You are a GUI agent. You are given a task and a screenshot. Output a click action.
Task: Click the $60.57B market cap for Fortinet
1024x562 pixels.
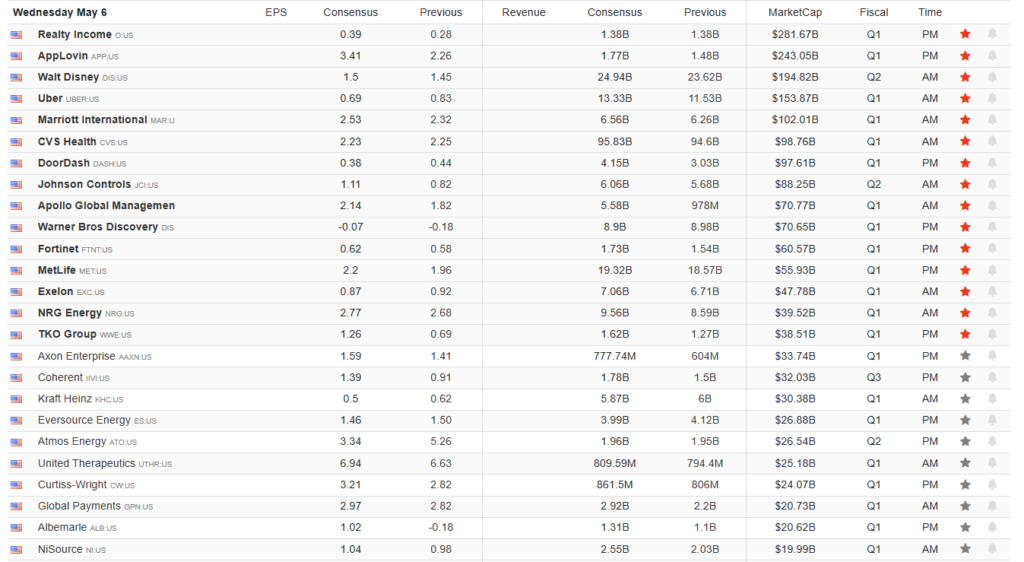pos(795,249)
